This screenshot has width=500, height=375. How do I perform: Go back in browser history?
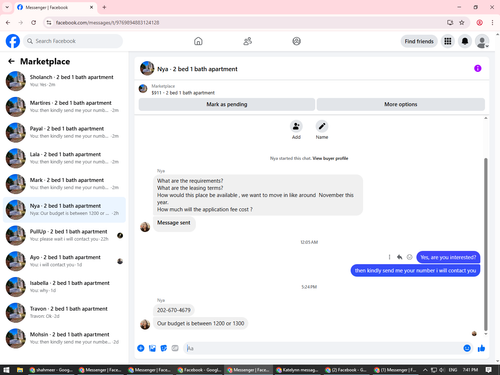click(x=8, y=22)
